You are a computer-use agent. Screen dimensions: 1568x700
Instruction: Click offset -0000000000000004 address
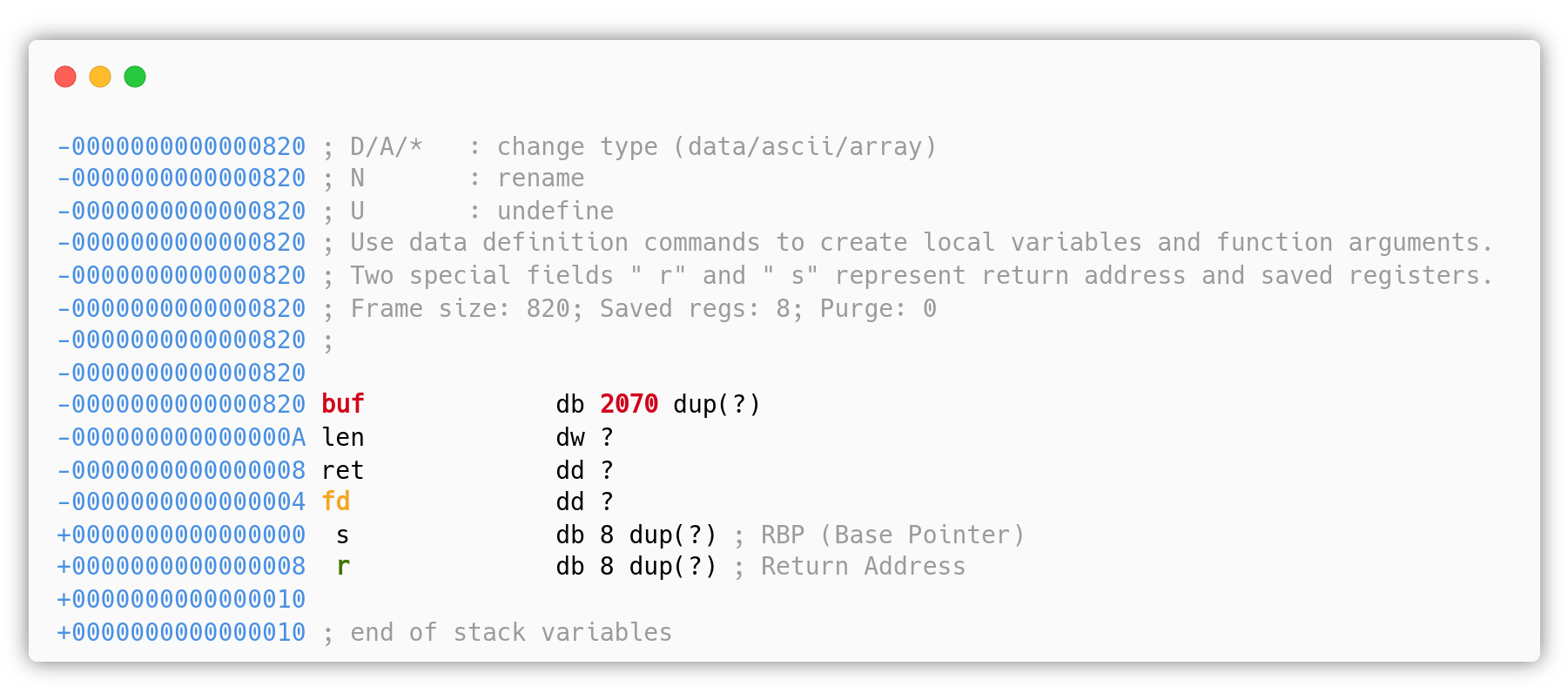coord(181,501)
